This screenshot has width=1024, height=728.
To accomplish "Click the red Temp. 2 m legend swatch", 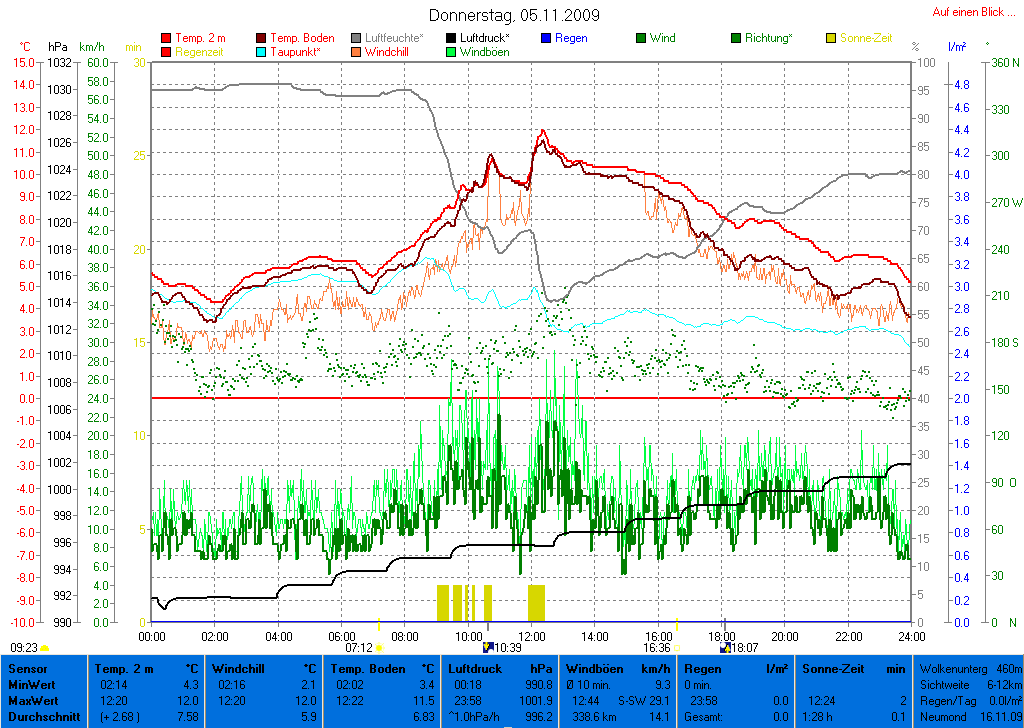I will coord(166,39).
